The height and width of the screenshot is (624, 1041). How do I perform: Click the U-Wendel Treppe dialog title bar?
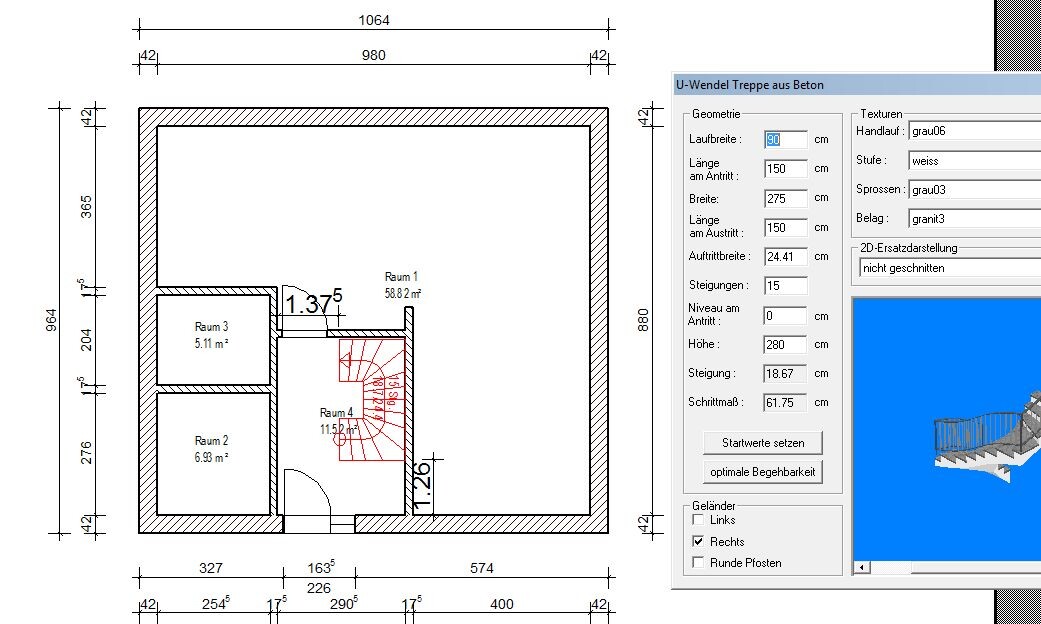[850, 85]
